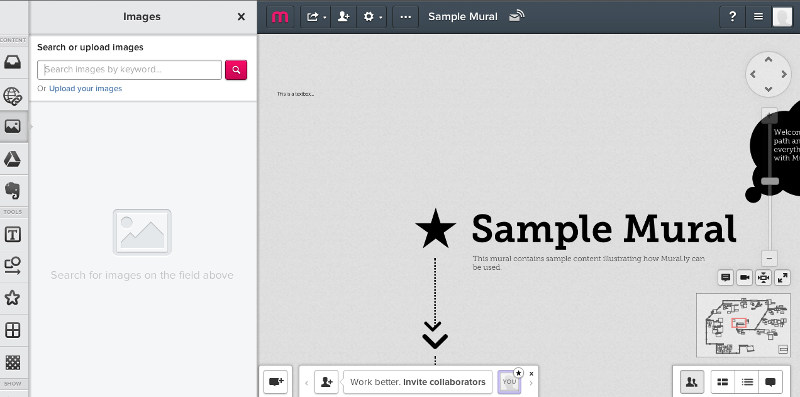Open the checkered background tool

pyautogui.click(x=13, y=362)
